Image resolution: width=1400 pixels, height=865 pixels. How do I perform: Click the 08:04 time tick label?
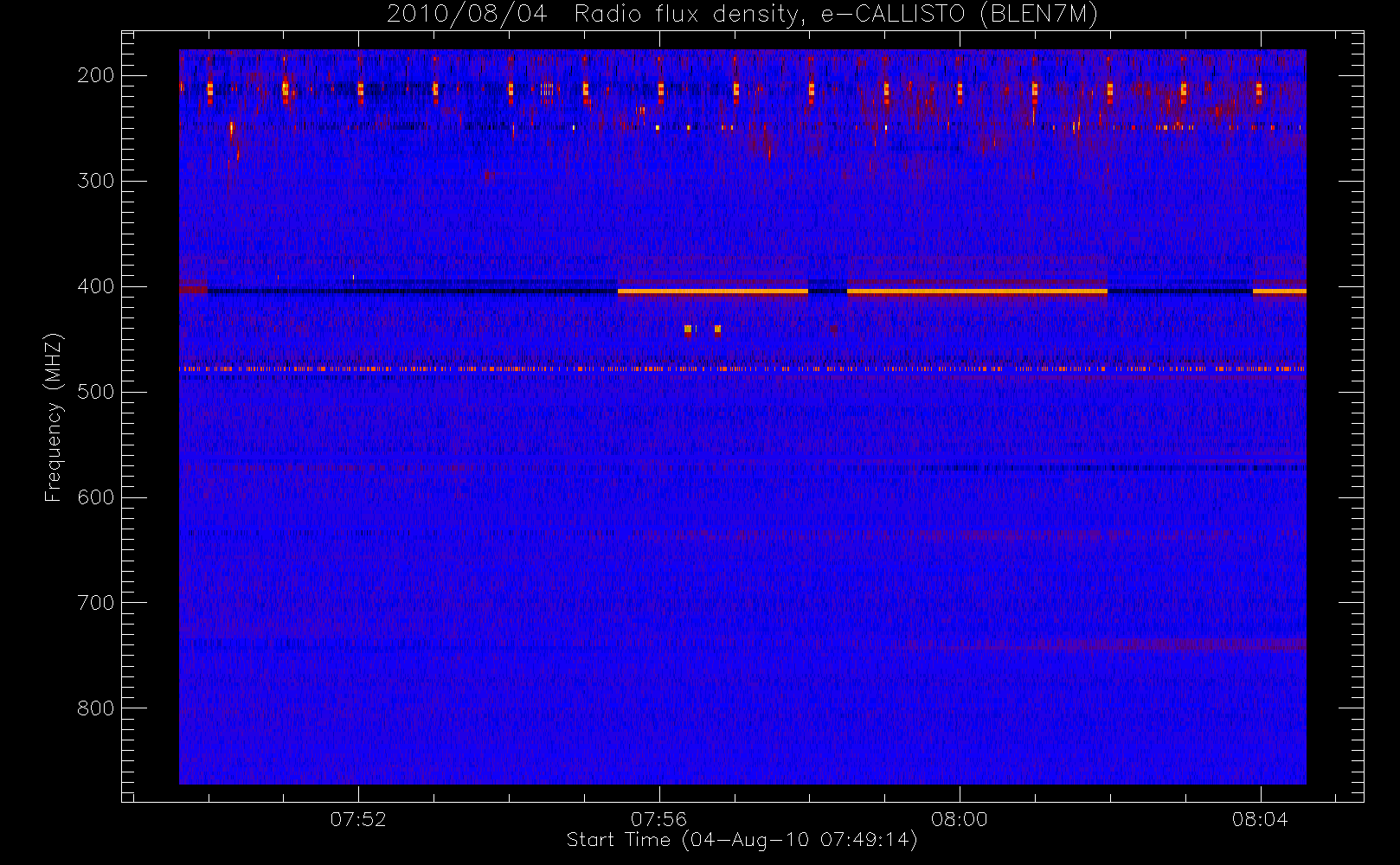click(1260, 819)
